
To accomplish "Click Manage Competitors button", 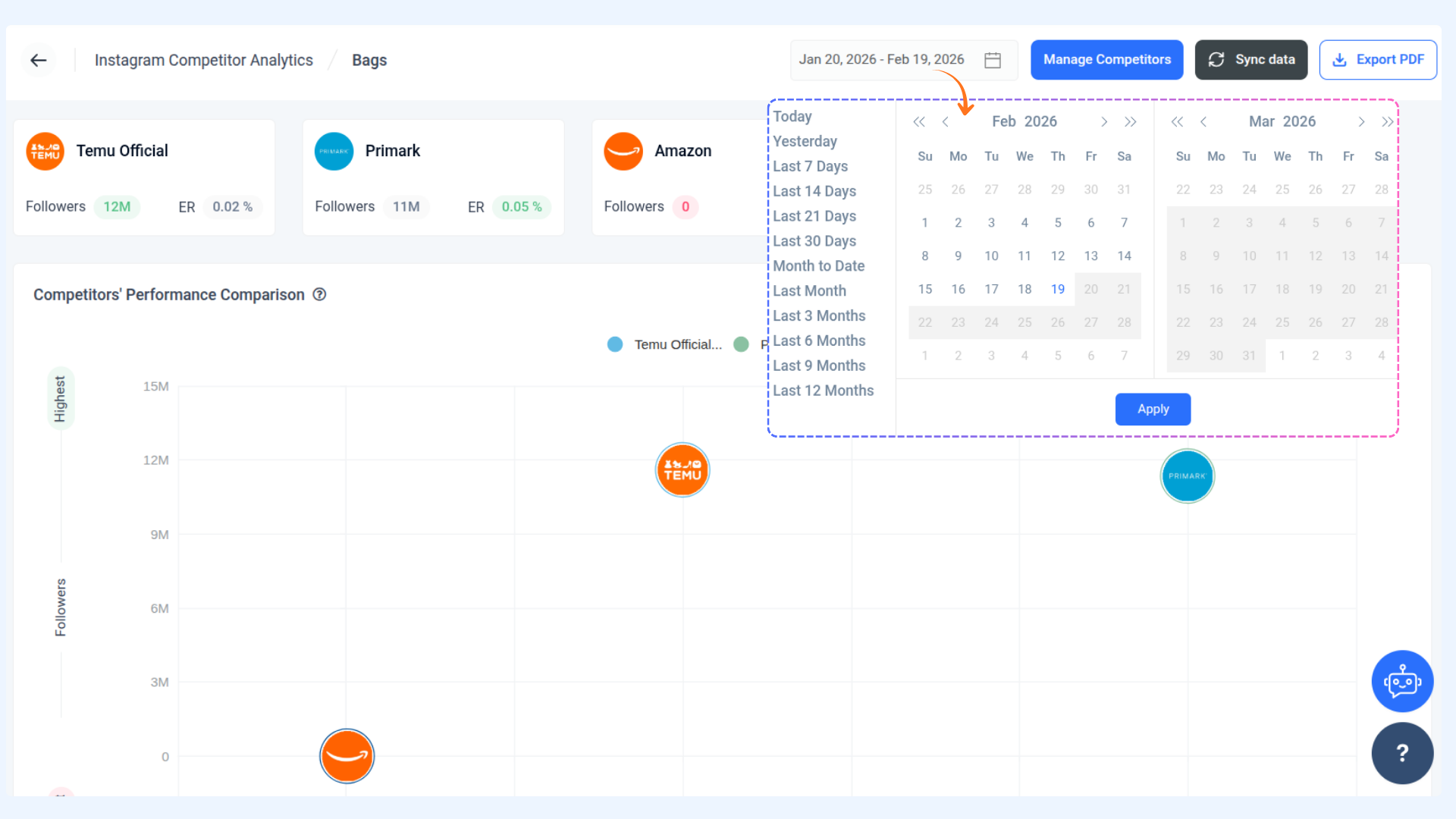I will point(1106,60).
